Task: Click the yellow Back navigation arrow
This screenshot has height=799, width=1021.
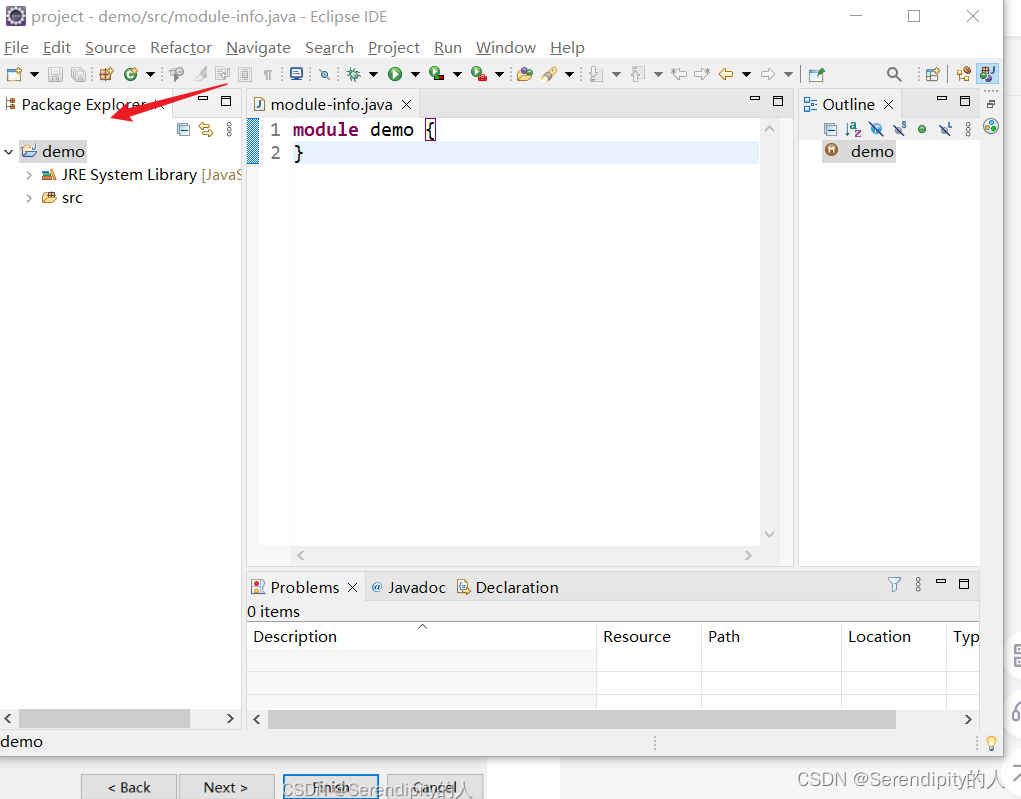Action: point(726,74)
